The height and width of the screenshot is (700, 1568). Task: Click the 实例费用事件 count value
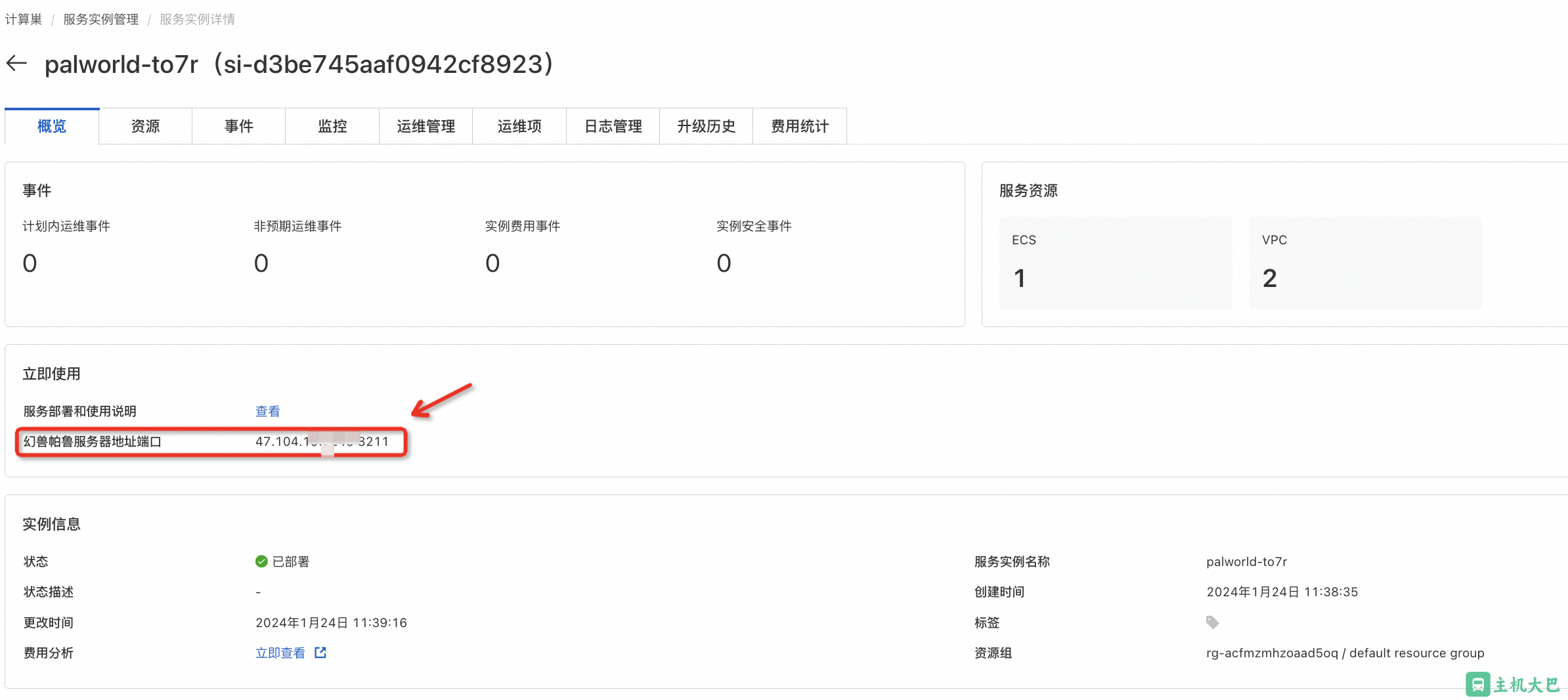pyautogui.click(x=492, y=263)
